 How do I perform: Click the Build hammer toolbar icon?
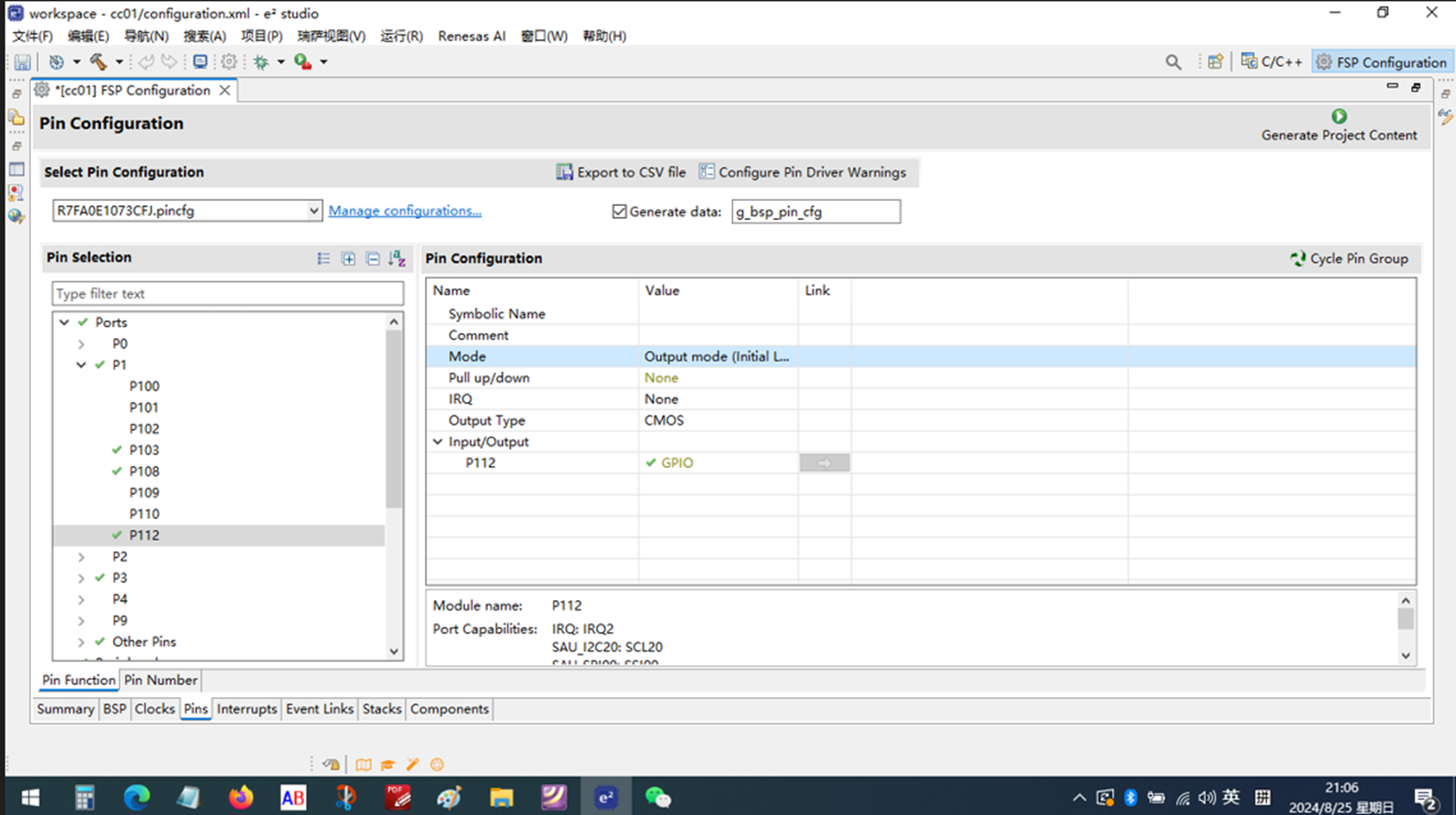point(98,62)
